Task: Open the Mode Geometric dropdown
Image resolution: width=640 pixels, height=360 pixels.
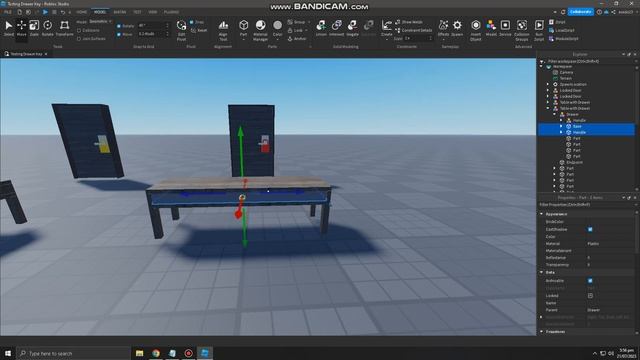Action: pos(100,22)
